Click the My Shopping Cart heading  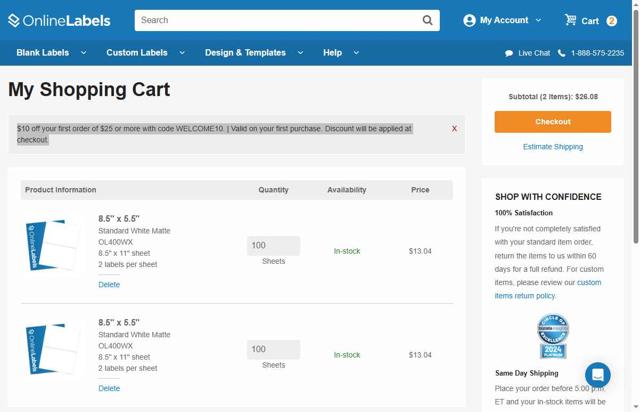pyautogui.click(x=89, y=89)
